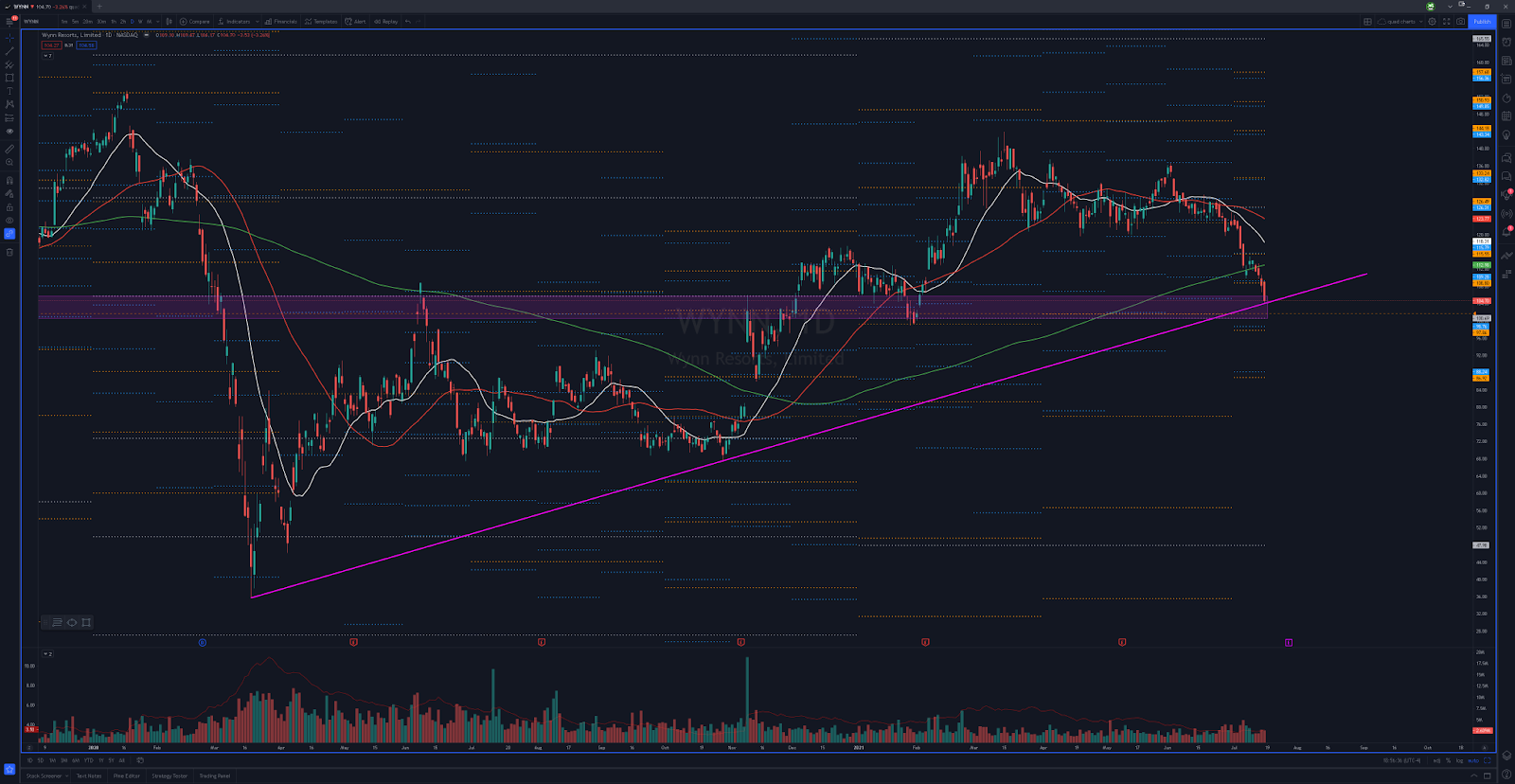Create a new Alert
This screenshot has width=1515, height=784.
click(x=355, y=22)
